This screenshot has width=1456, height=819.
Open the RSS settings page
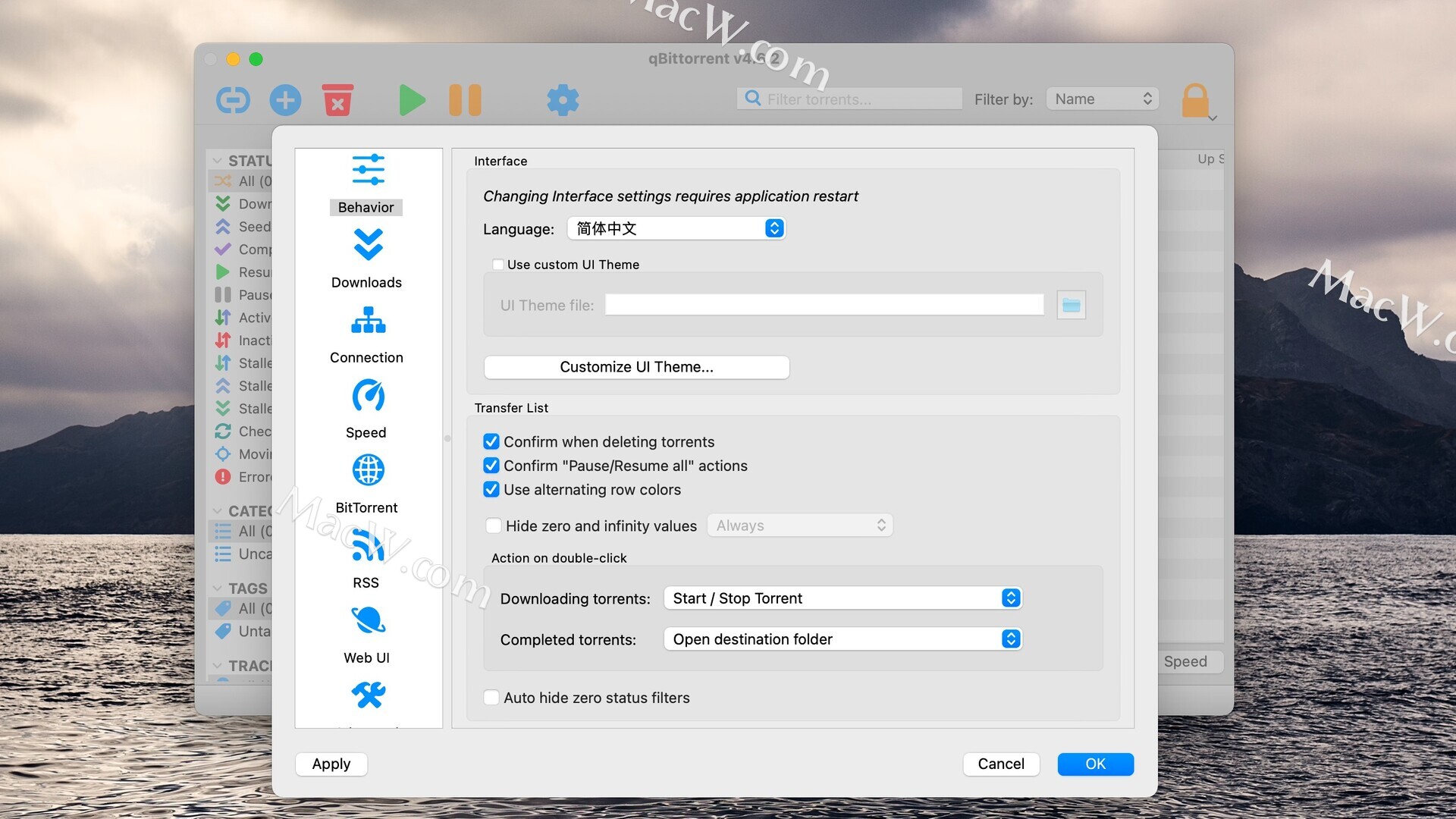coord(367,560)
